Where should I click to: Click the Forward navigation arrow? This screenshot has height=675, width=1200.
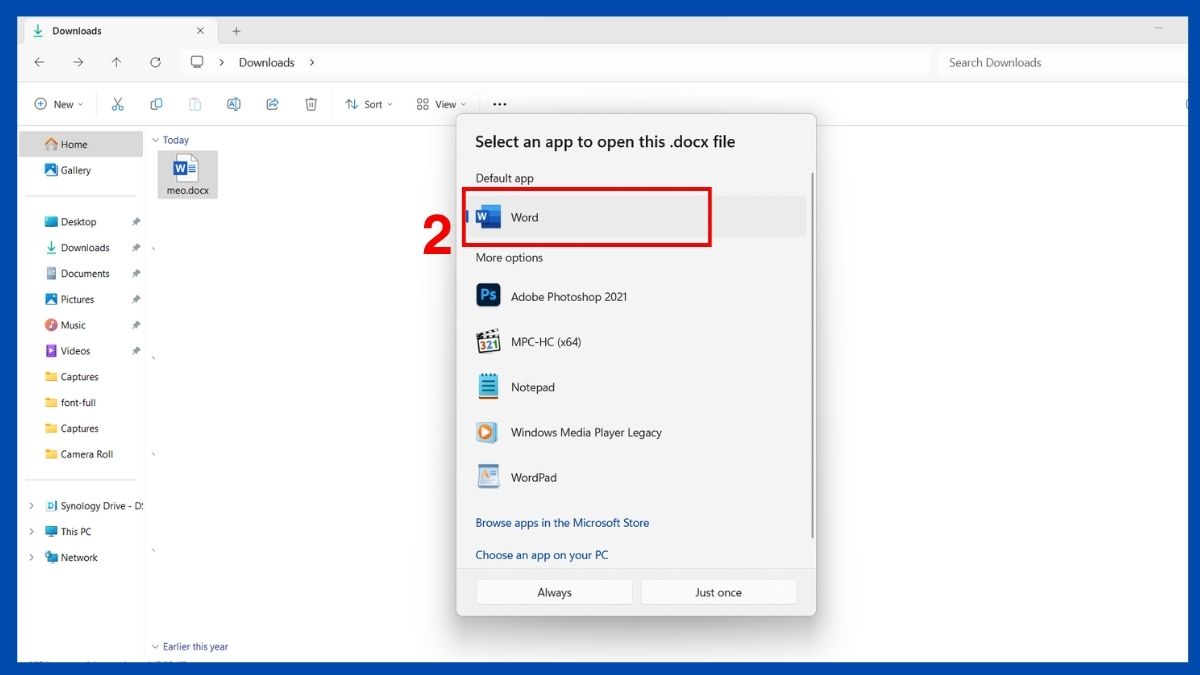tap(78, 62)
